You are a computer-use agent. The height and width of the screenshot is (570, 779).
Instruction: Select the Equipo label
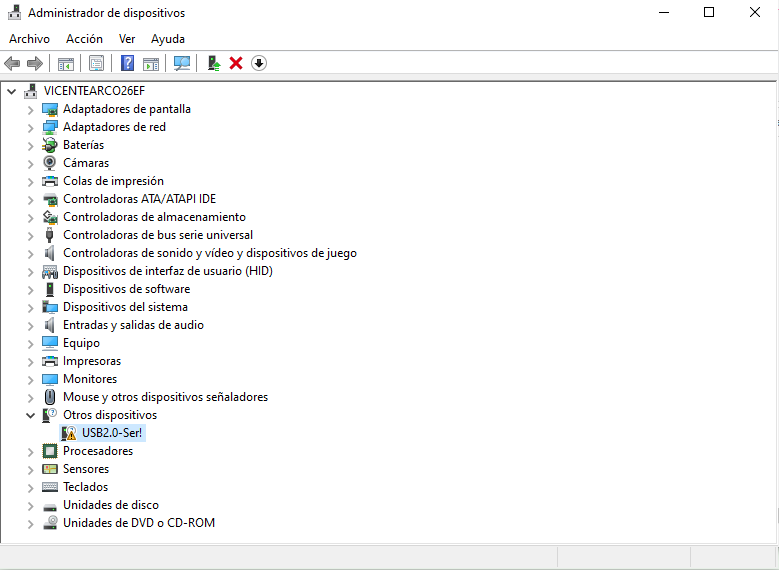tap(81, 343)
